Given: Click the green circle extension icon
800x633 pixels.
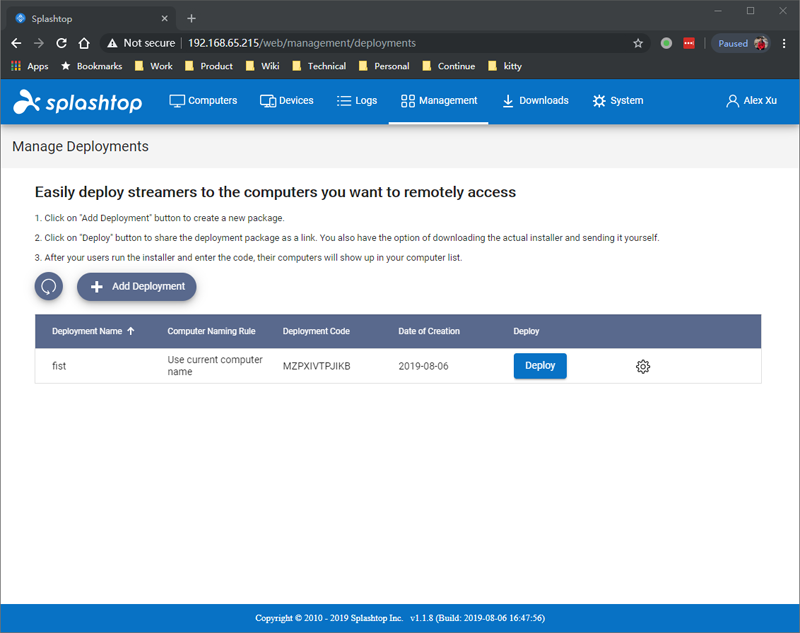Looking at the screenshot, I should 666,43.
